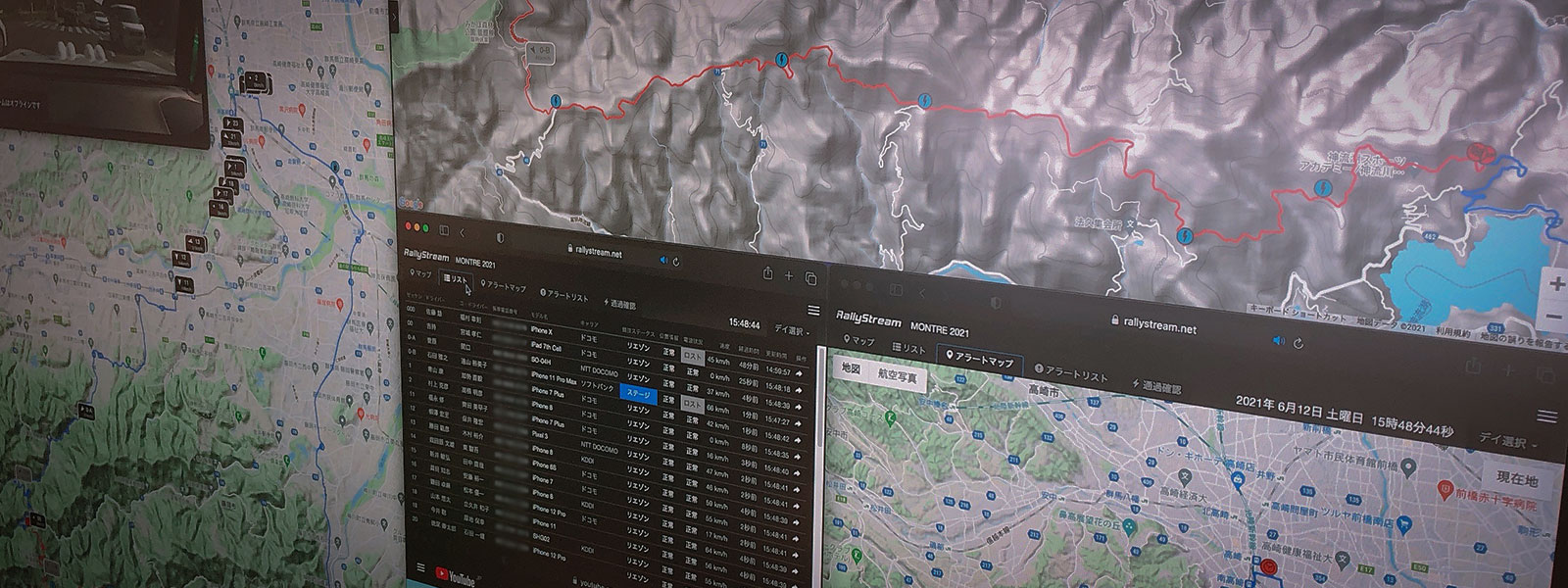Click share icon in right Safari window

point(1473,367)
